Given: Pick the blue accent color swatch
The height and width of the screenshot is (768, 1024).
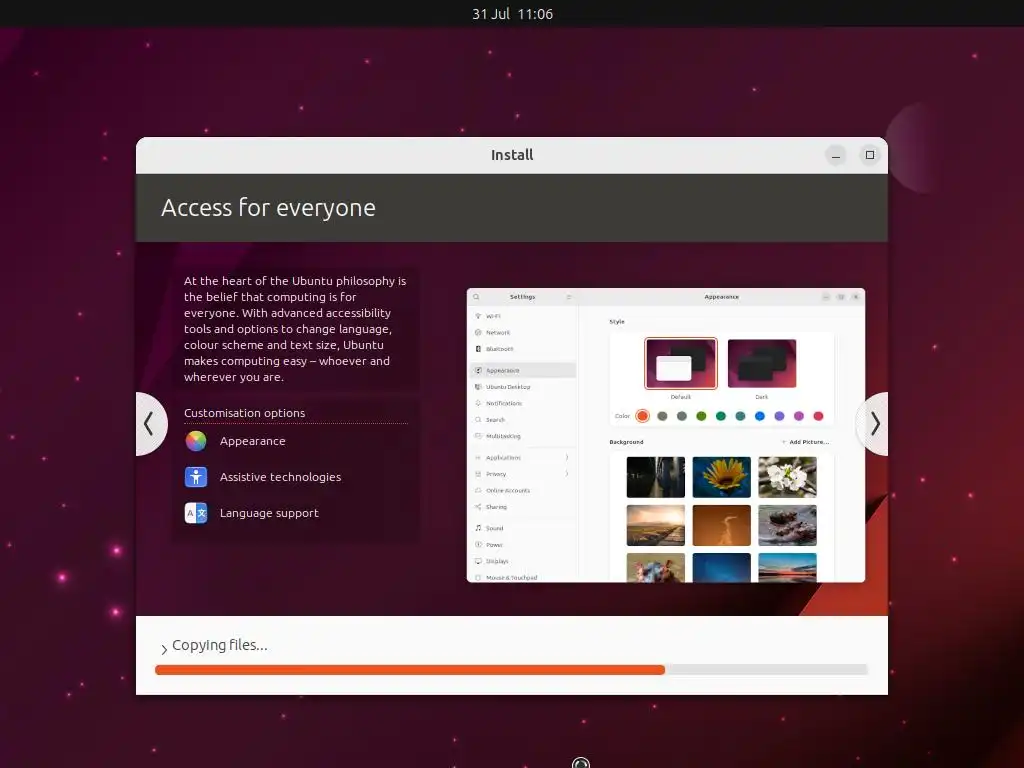Looking at the screenshot, I should (760, 416).
